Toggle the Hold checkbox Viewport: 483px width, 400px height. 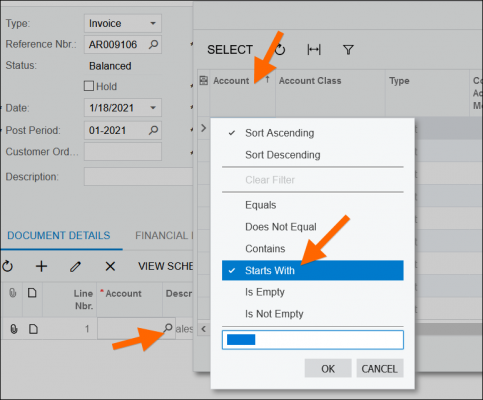pyautogui.click(x=89, y=86)
